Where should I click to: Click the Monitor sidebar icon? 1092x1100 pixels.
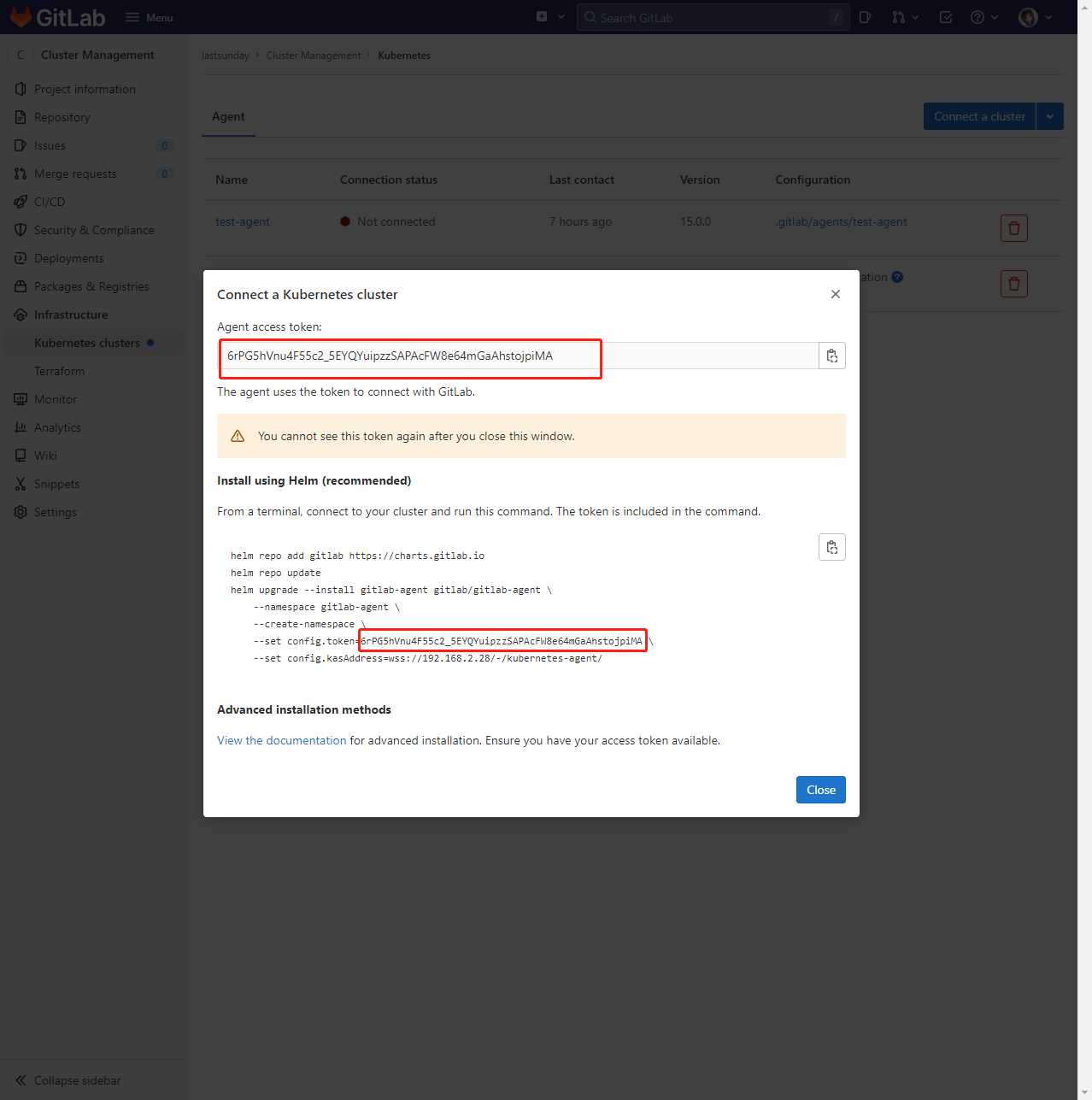21,399
